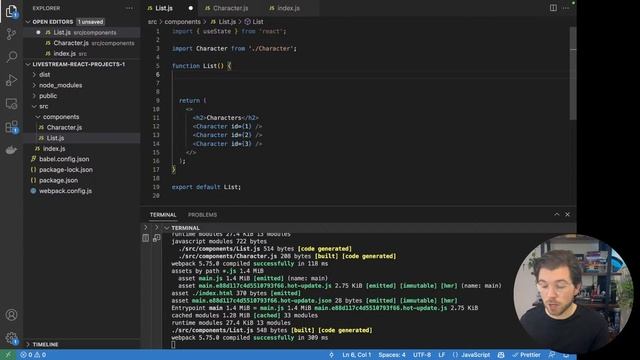
Task: Click Ln 6, Col 1 in status bar
Action: (x=356, y=355)
